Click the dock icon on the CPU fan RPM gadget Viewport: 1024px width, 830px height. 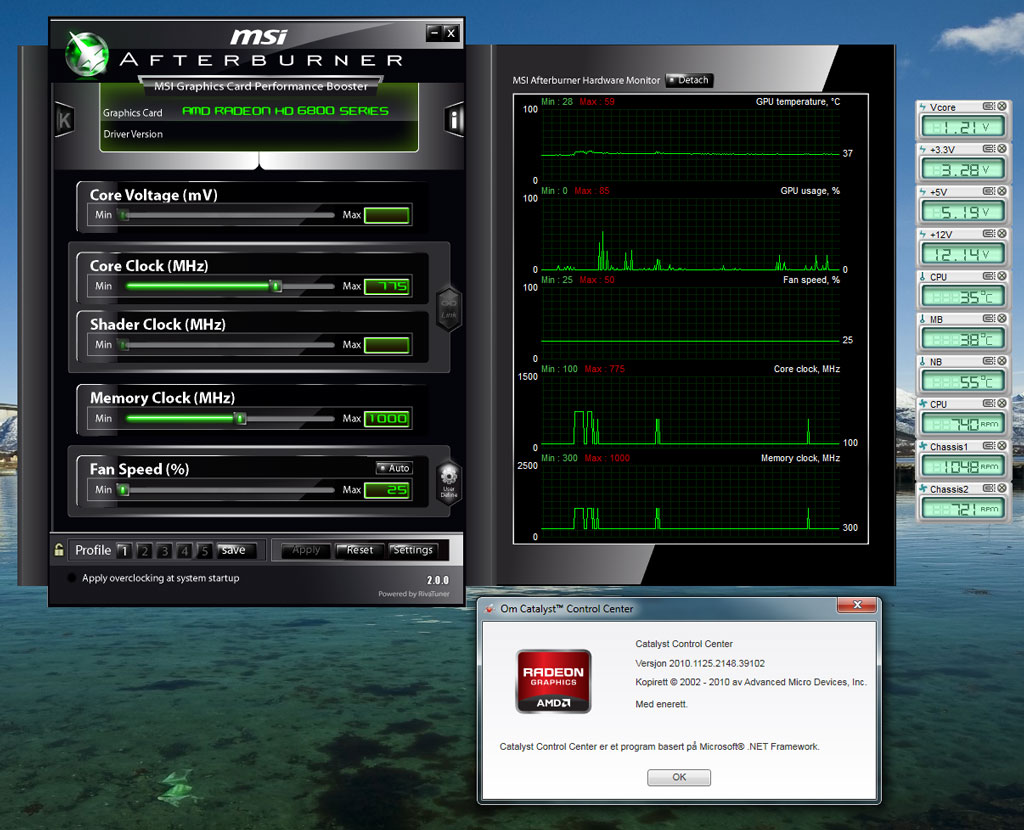pyautogui.click(x=989, y=404)
